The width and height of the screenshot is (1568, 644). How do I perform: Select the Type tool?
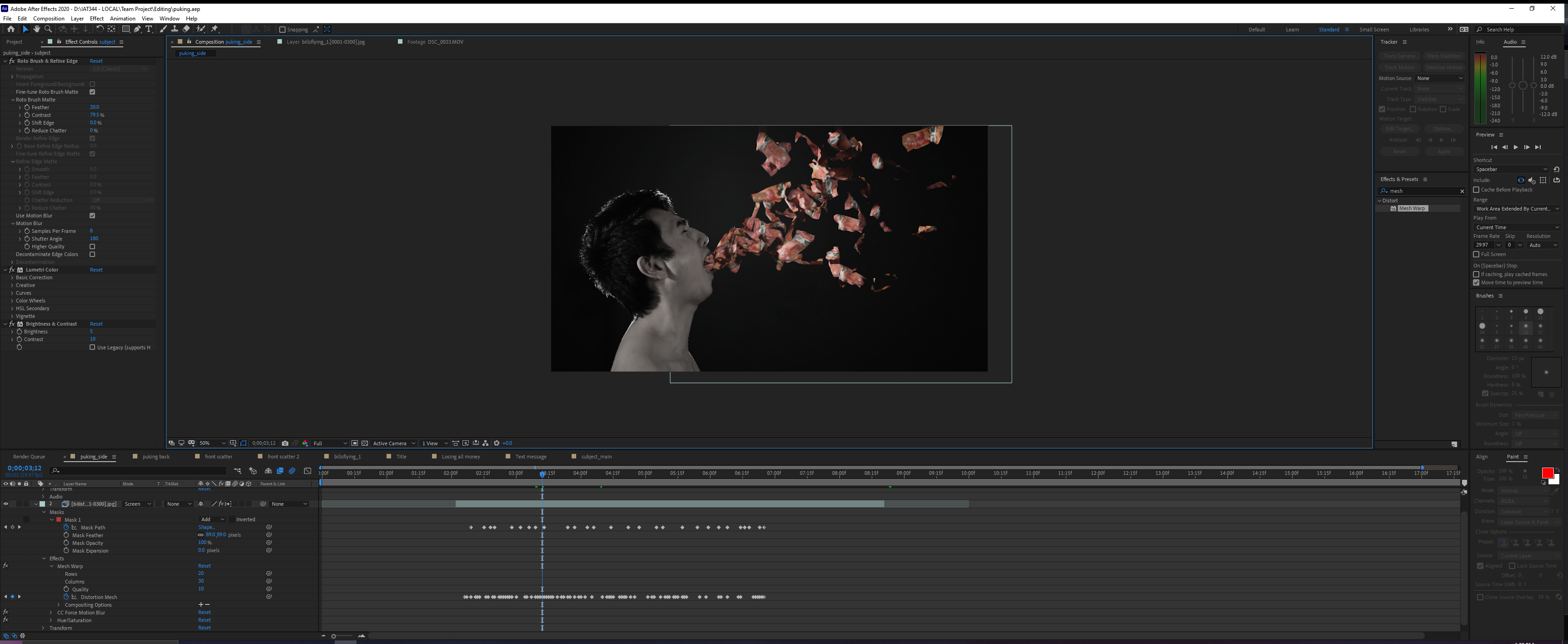pyautogui.click(x=149, y=29)
